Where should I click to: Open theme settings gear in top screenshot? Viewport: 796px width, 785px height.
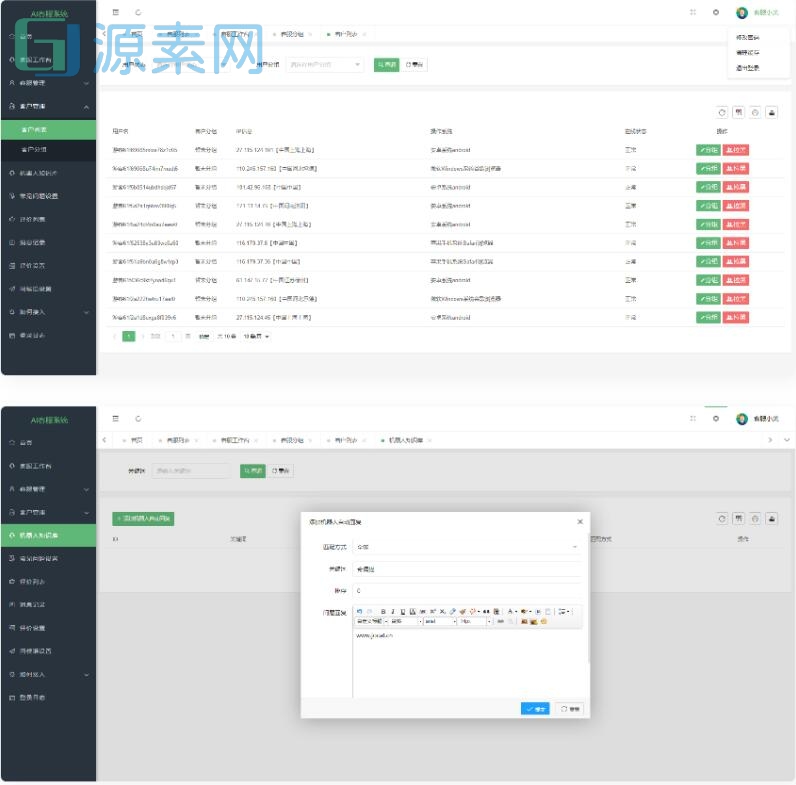(x=716, y=12)
